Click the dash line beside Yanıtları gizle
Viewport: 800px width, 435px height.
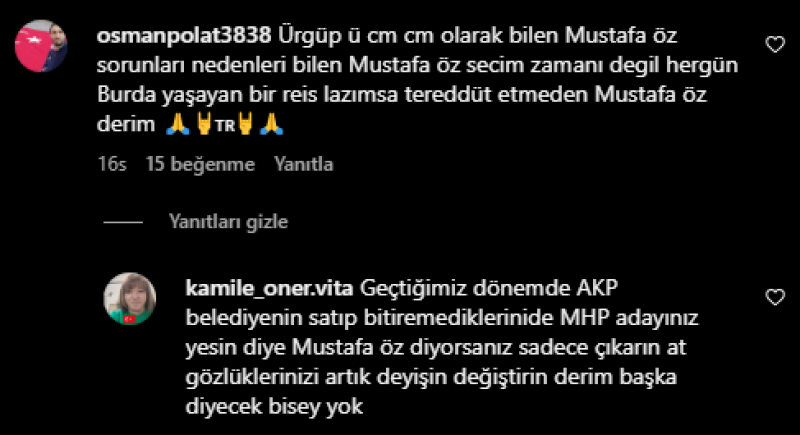123,222
